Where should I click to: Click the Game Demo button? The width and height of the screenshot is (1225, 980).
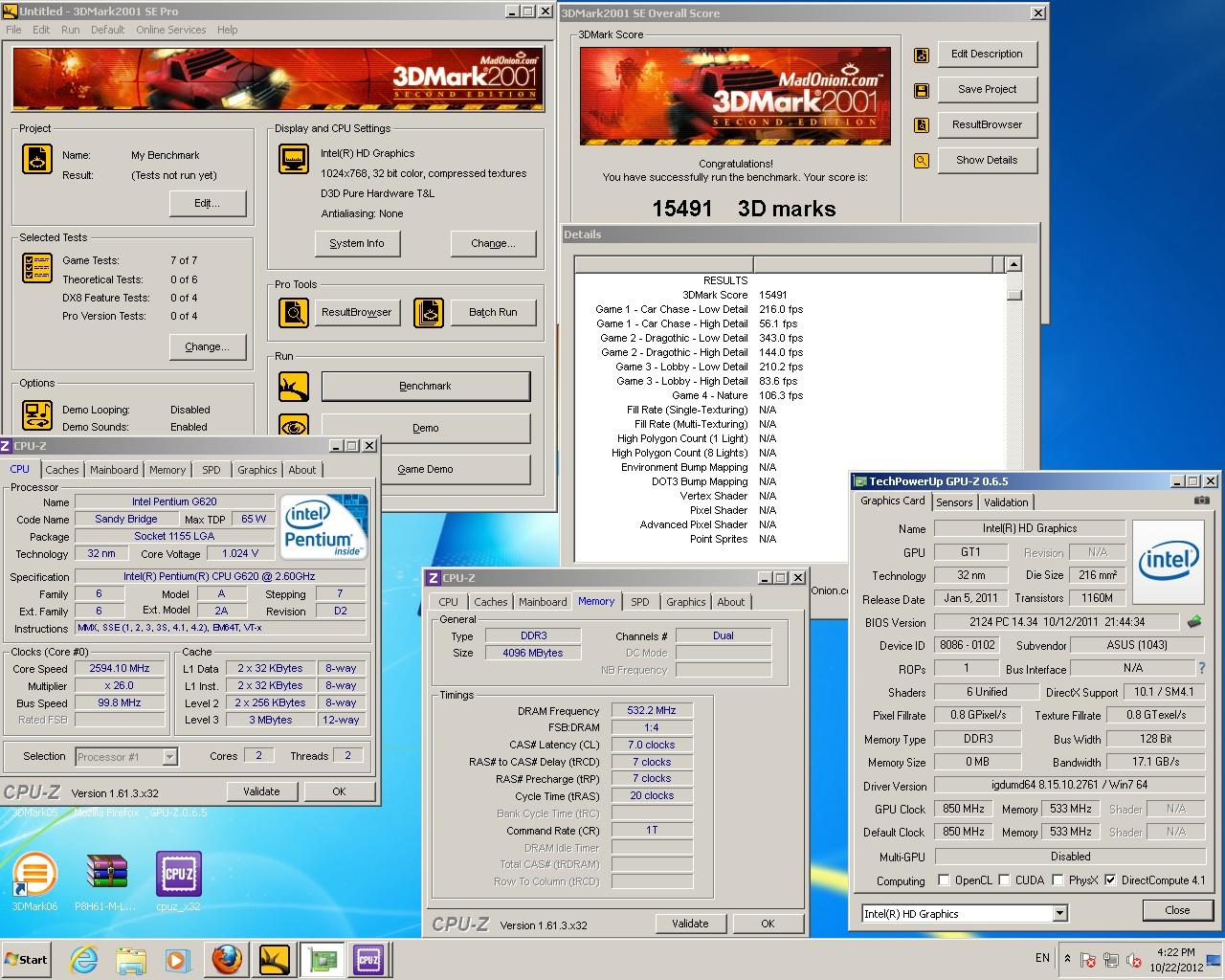point(426,469)
